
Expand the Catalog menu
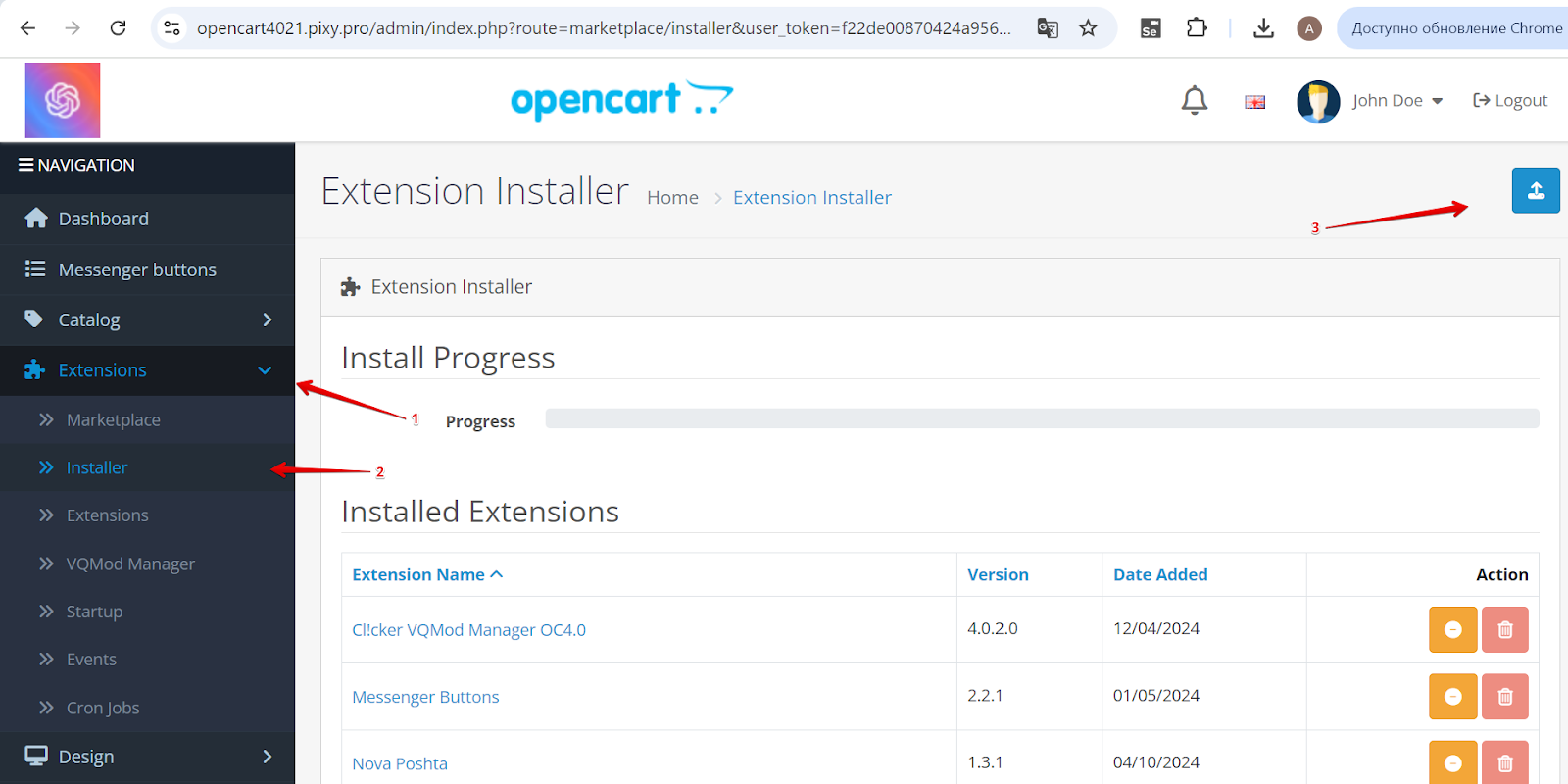147,319
